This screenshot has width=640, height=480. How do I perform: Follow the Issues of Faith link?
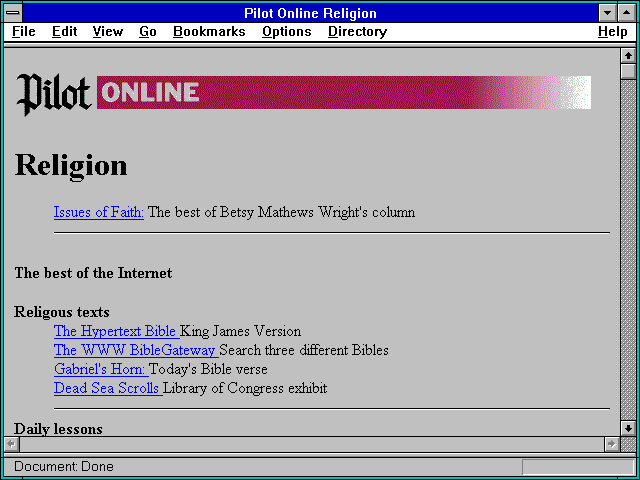point(99,212)
